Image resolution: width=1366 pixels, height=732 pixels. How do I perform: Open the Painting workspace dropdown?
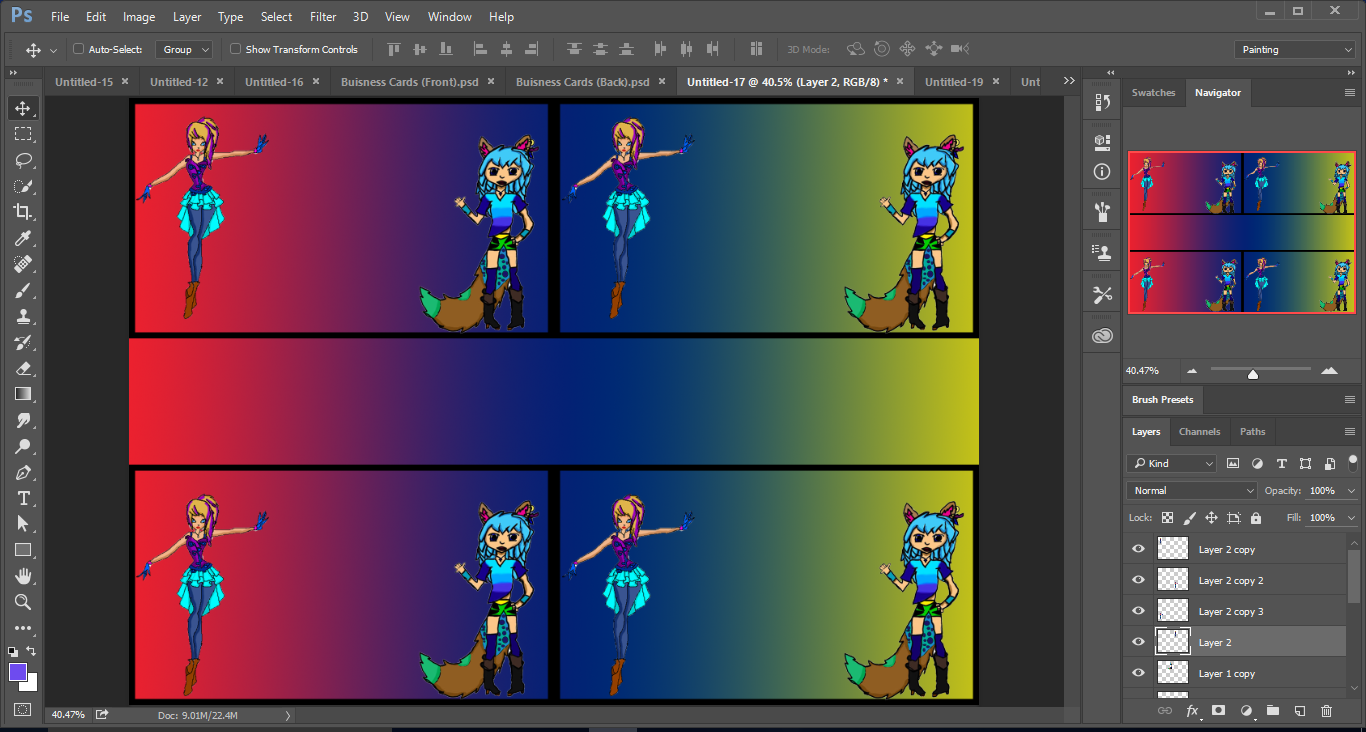[1294, 49]
